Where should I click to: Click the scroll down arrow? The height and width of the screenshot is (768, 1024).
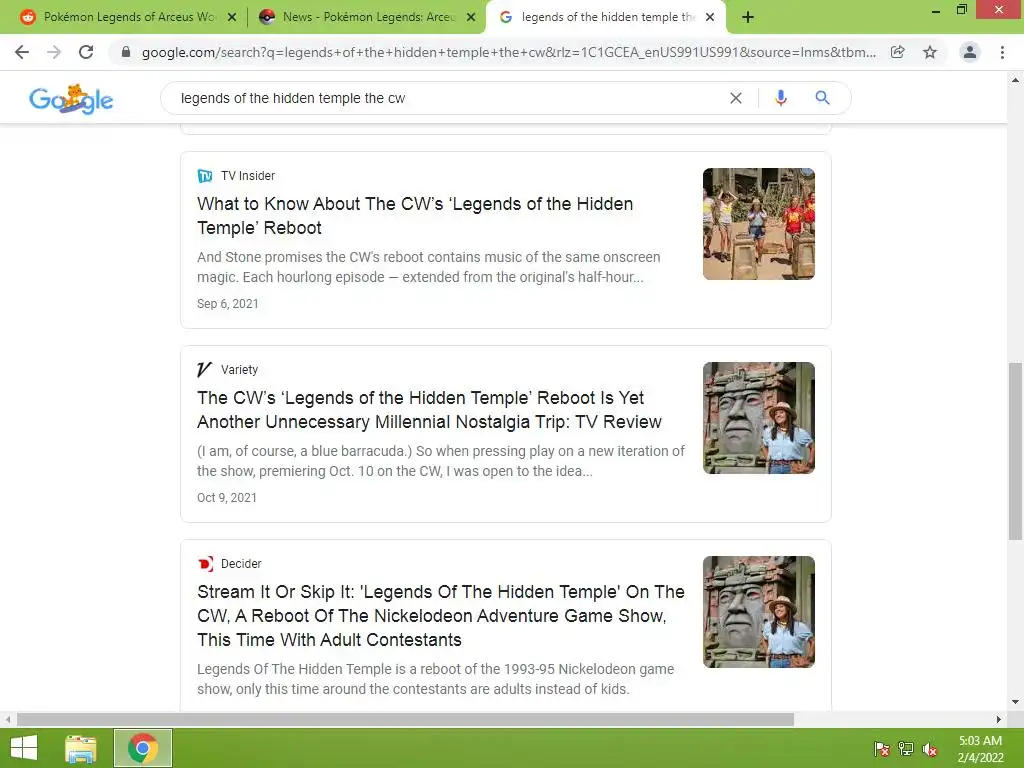pos(1015,702)
